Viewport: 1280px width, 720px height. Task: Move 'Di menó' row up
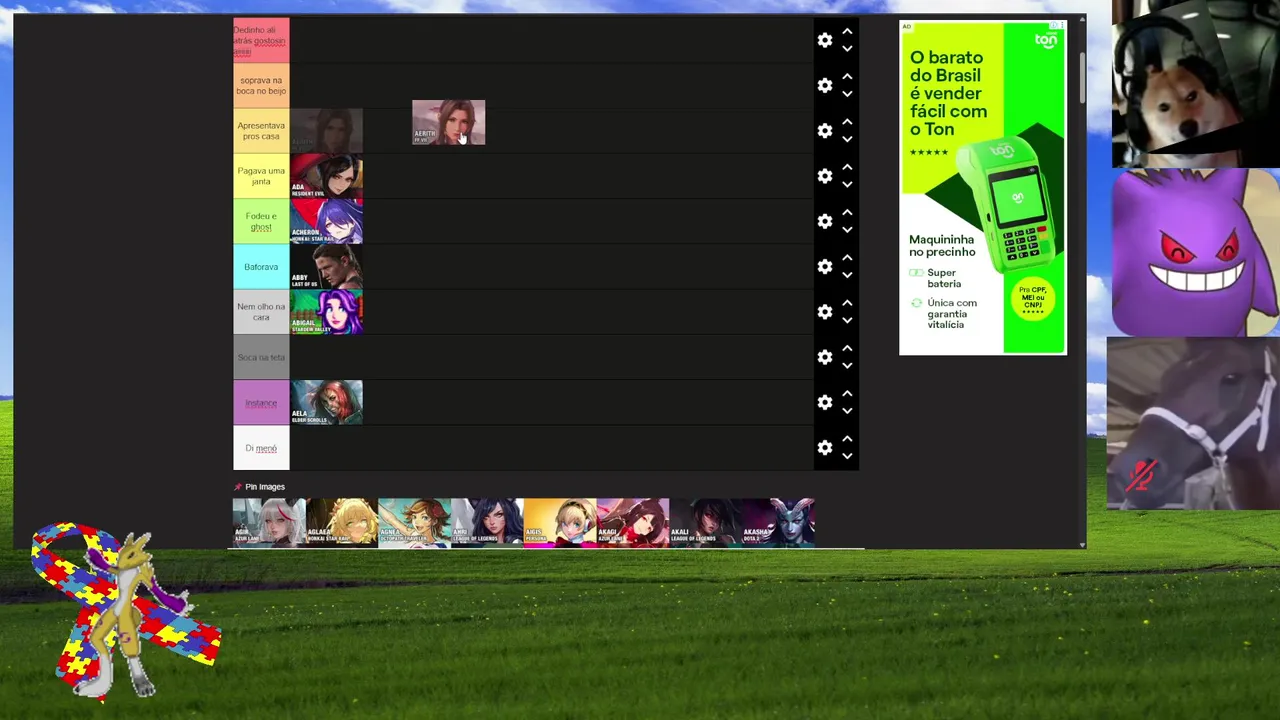click(847, 439)
